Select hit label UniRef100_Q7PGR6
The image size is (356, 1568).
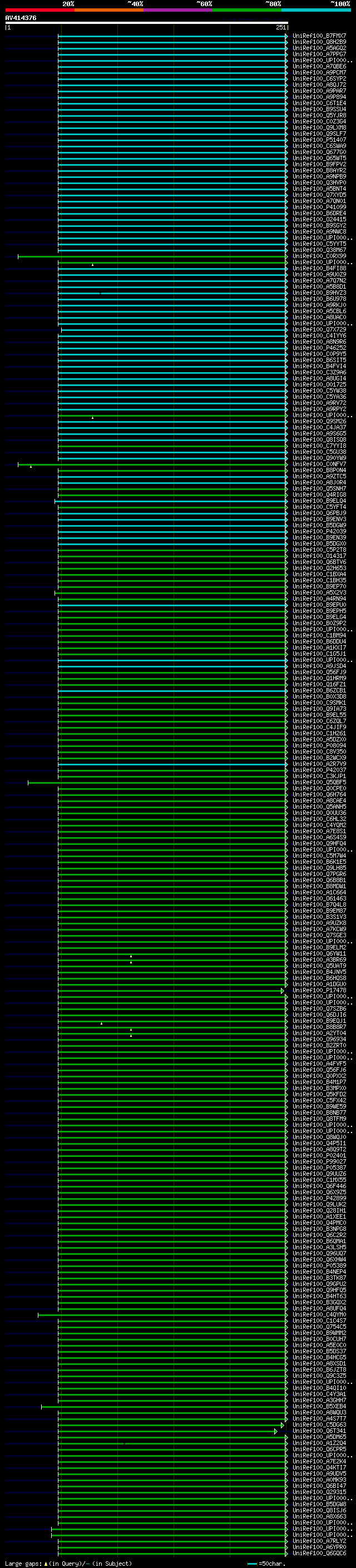(319, 874)
